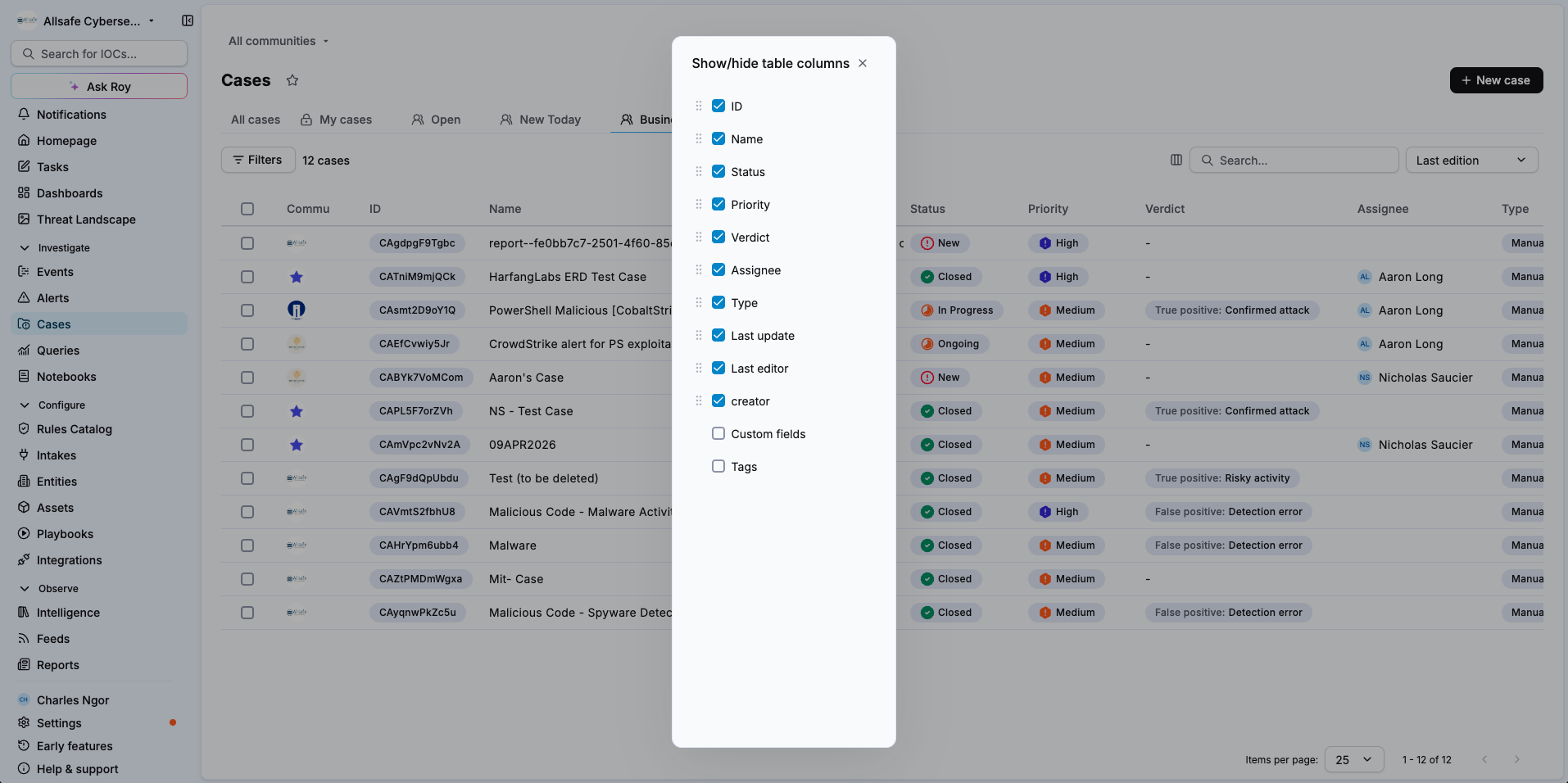Ask Roy assistant button

(x=99, y=86)
